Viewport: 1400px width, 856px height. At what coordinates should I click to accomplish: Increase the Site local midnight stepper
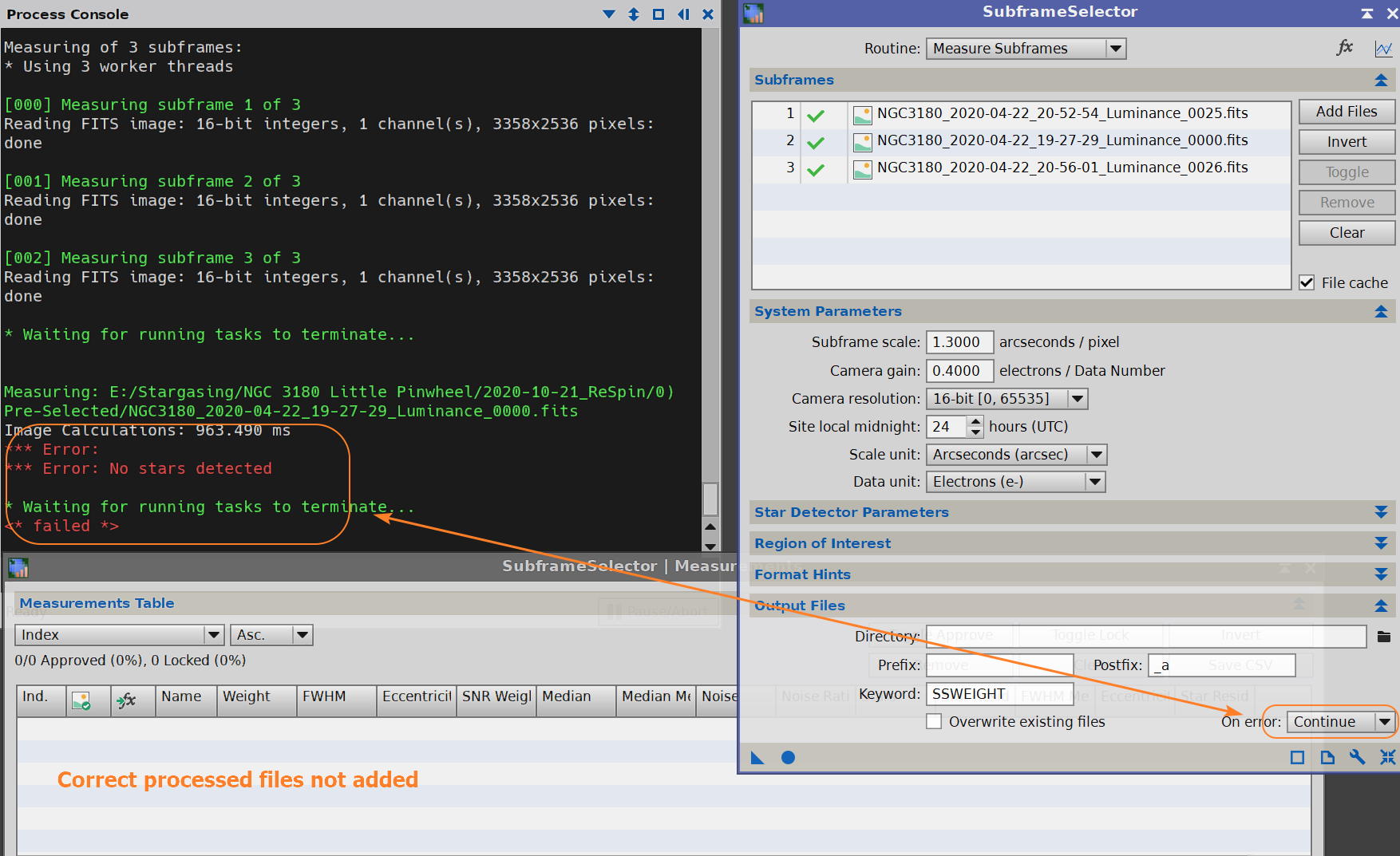975,421
